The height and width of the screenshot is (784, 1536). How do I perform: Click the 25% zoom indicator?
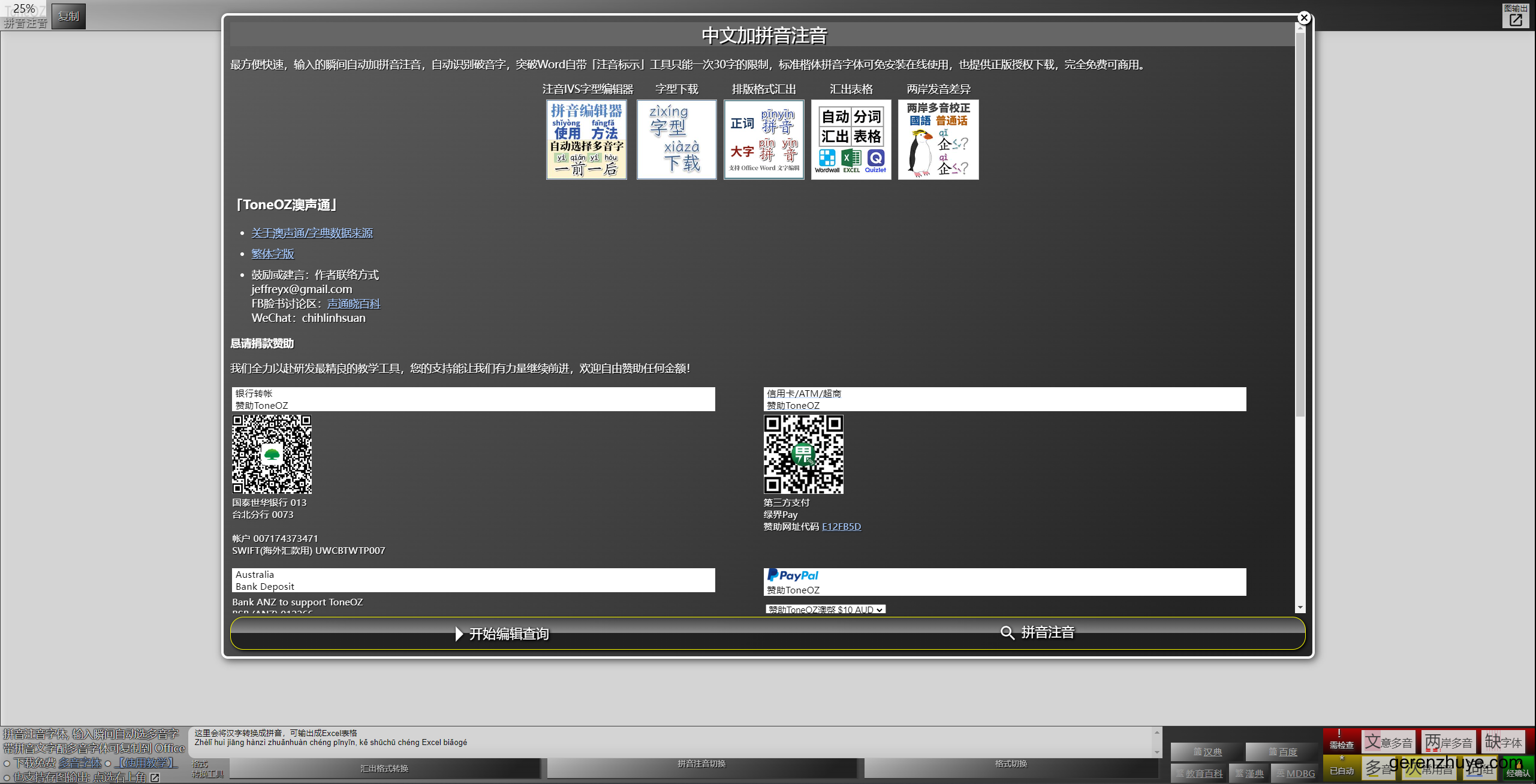point(24,8)
